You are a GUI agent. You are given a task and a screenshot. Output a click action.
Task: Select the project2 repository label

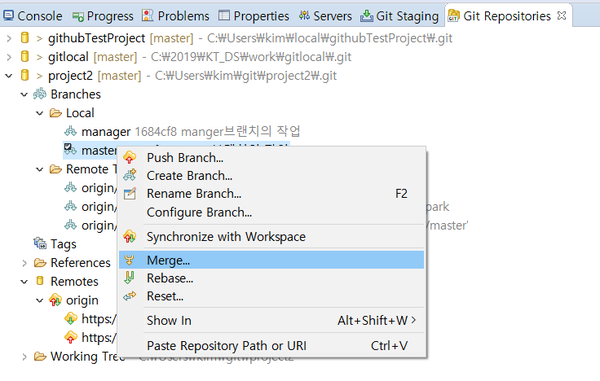70,76
